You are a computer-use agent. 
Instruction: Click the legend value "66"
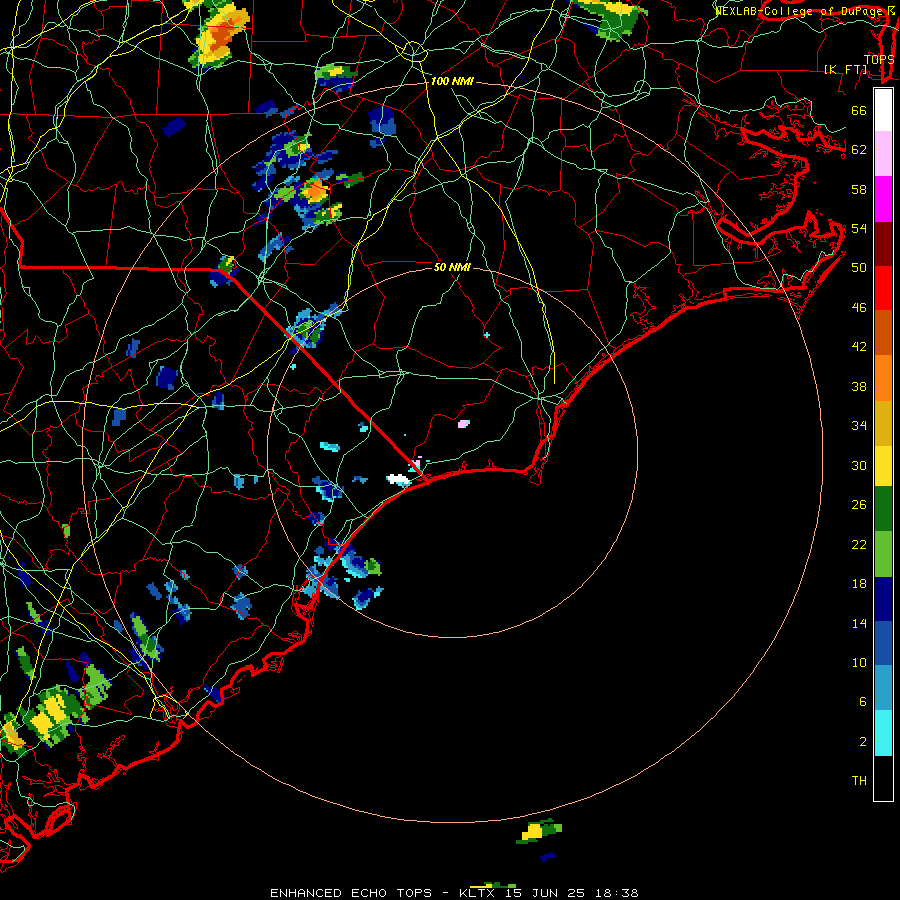pyautogui.click(x=859, y=110)
